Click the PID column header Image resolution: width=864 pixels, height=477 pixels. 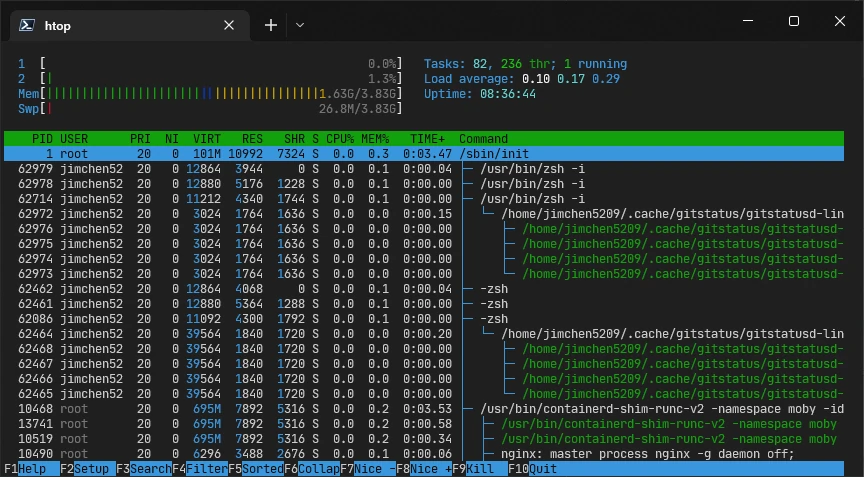coord(42,139)
